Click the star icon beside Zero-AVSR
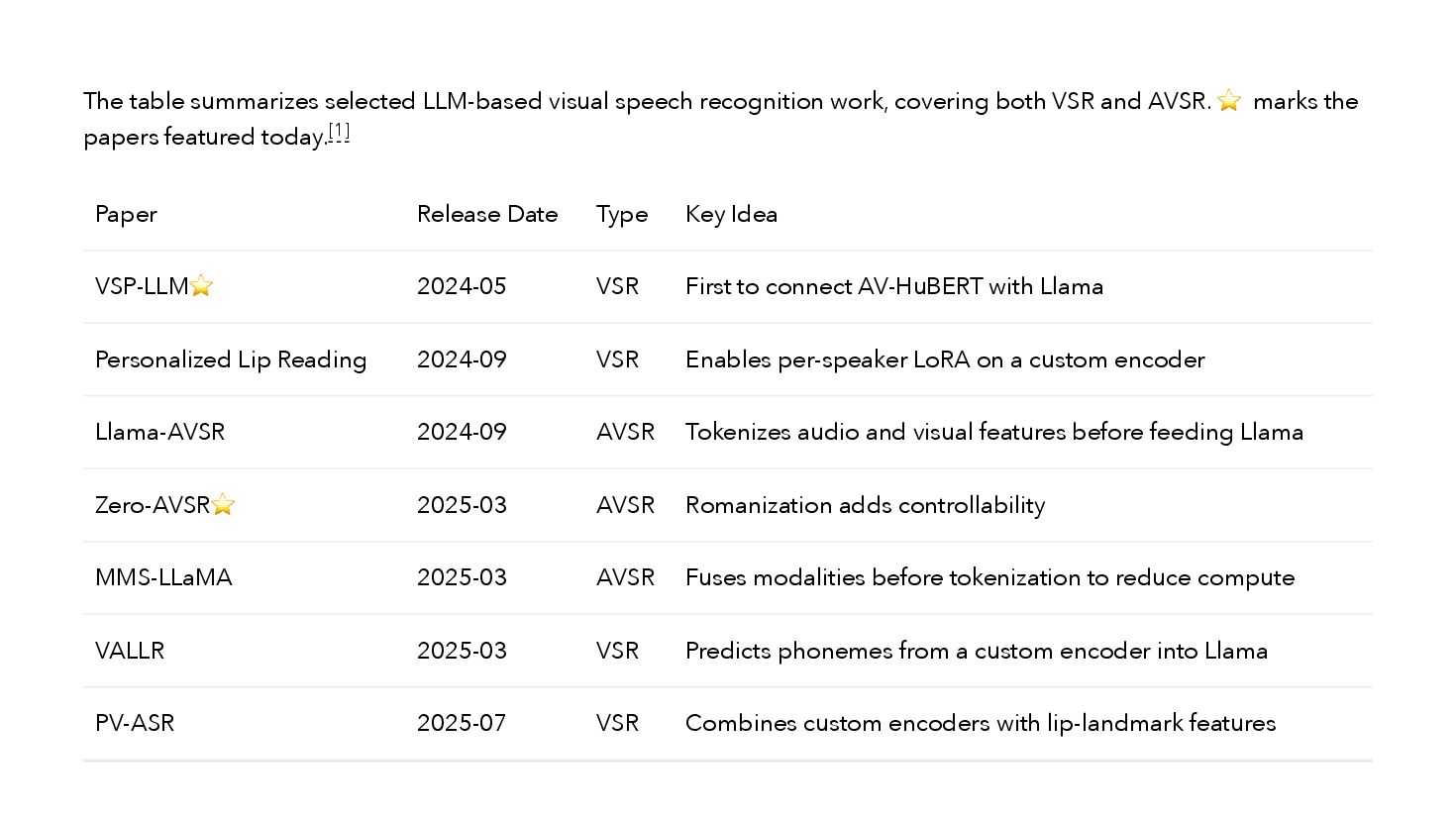This screenshot has height=820, width=1456. 223,505
